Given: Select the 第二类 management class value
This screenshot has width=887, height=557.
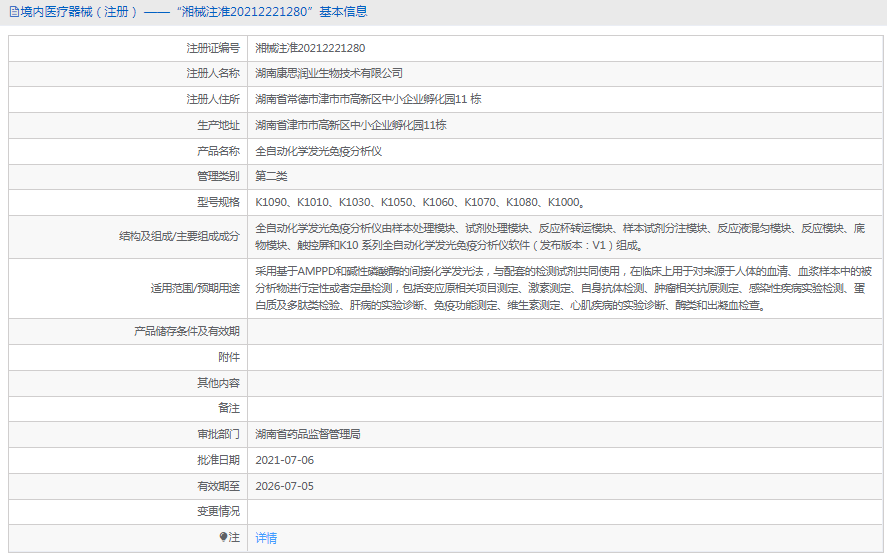Looking at the screenshot, I should pyautogui.click(x=271, y=176).
